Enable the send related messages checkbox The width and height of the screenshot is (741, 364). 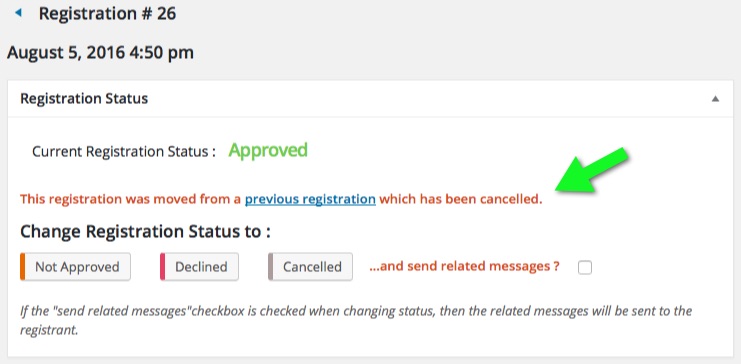pyautogui.click(x=585, y=268)
